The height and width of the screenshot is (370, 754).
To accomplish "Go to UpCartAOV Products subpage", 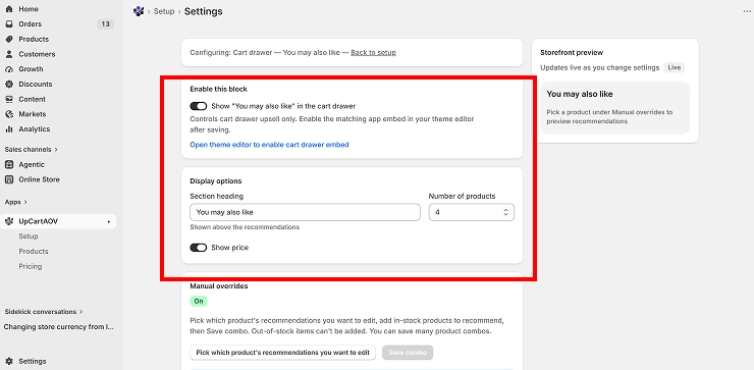I will point(33,251).
